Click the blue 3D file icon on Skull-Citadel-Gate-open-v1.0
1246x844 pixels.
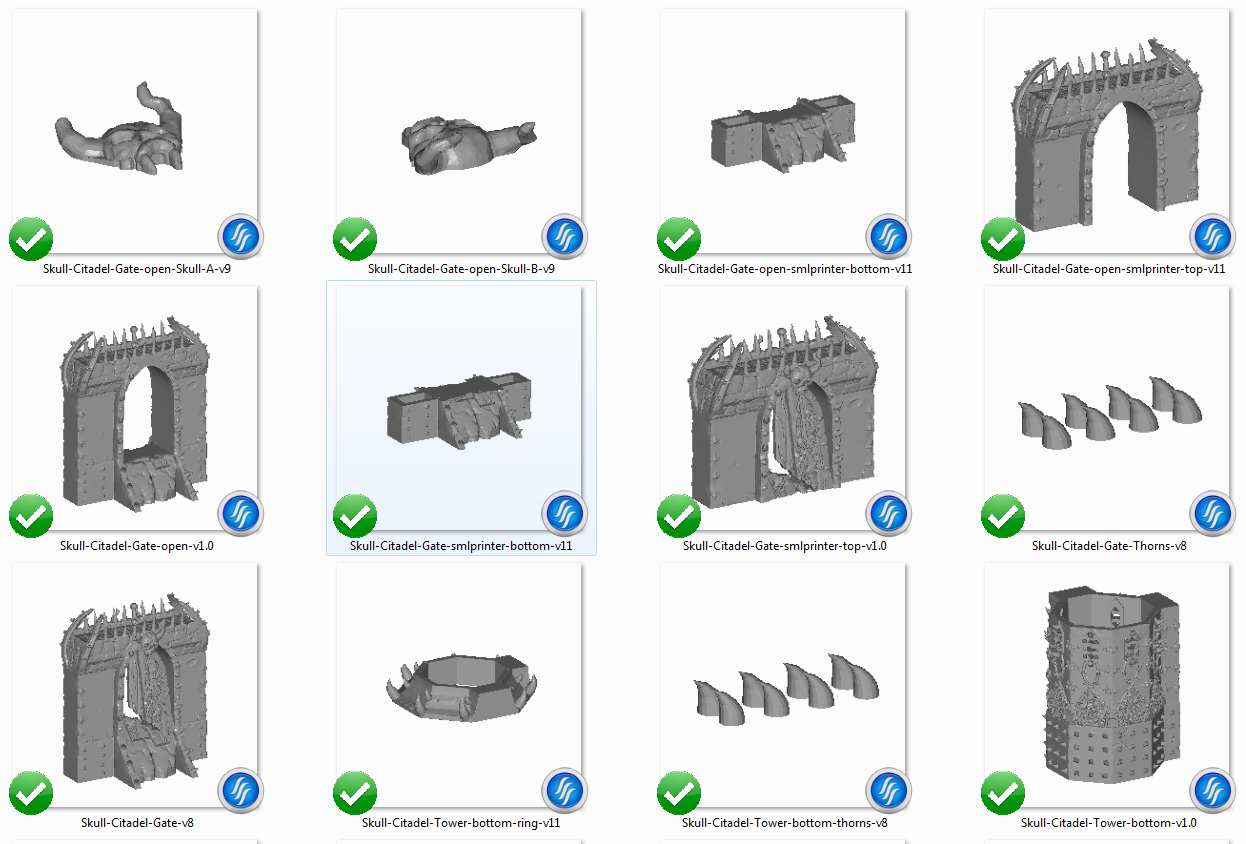240,514
